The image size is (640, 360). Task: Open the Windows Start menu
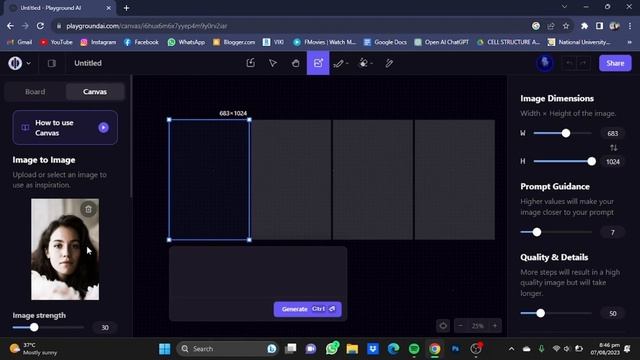165,349
